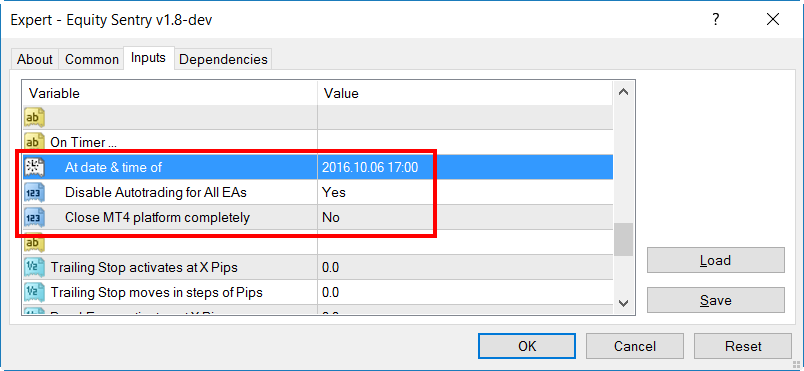This screenshot has width=804, height=371.
Task: Click the 1/2 icon beside 'Trailing Stop moves in steps of Pips'
Action: 35,293
